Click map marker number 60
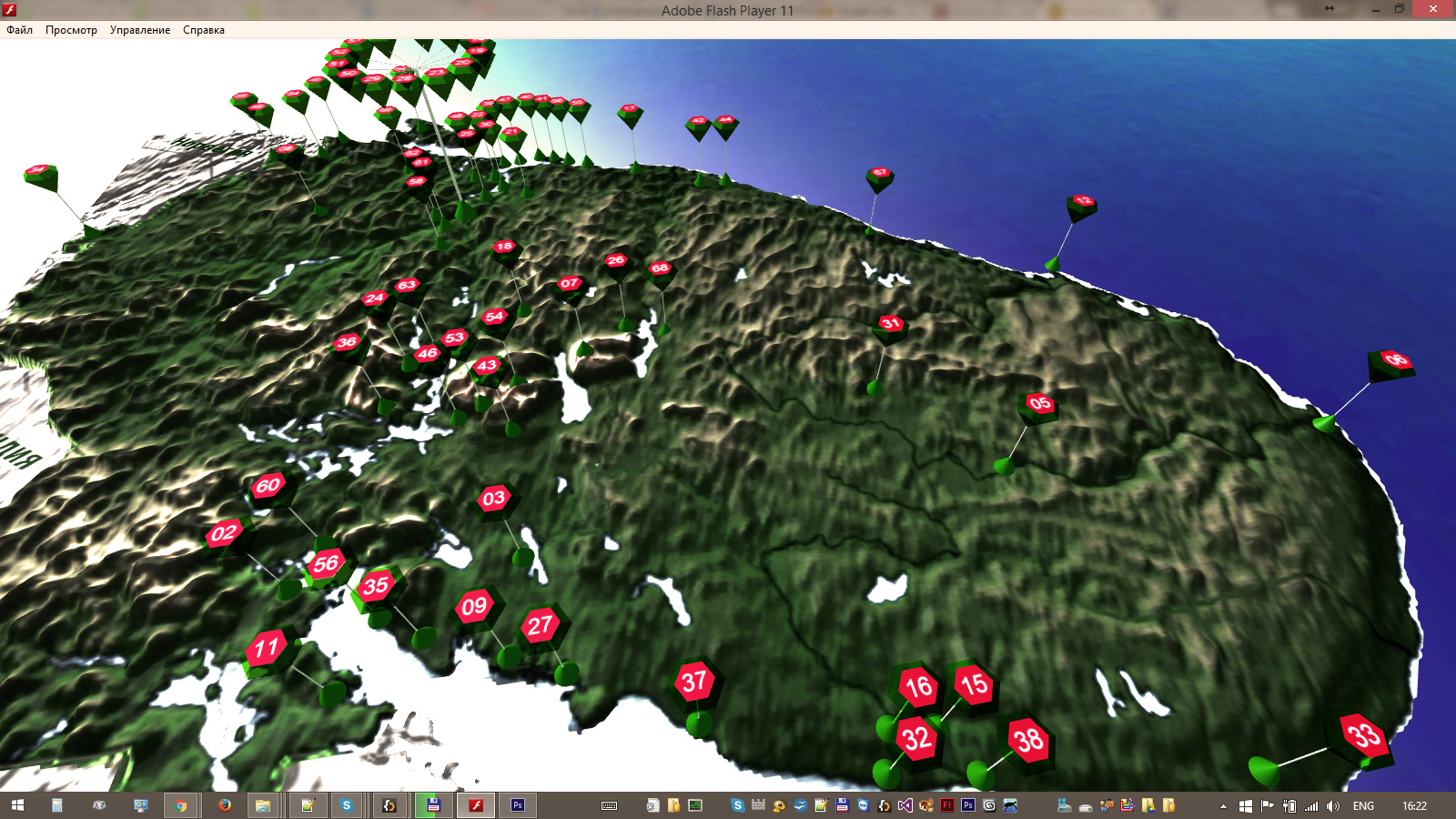Screen dimensions: 1456x819 (268, 485)
